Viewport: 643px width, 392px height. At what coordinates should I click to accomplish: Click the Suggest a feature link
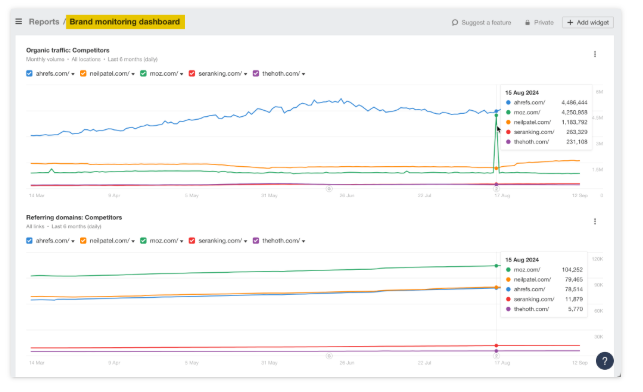[x=481, y=22]
